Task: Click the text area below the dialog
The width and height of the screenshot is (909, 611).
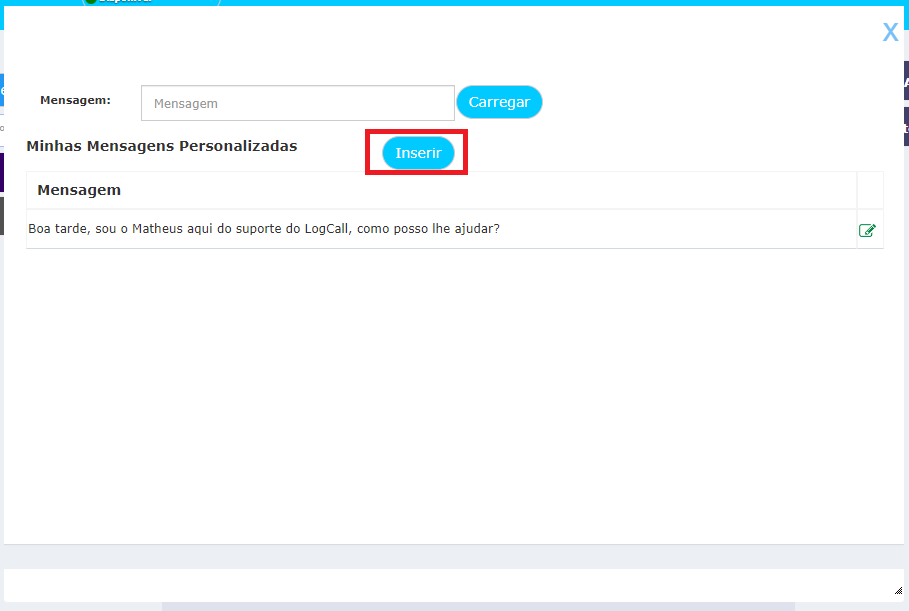Action: pyautogui.click(x=453, y=585)
